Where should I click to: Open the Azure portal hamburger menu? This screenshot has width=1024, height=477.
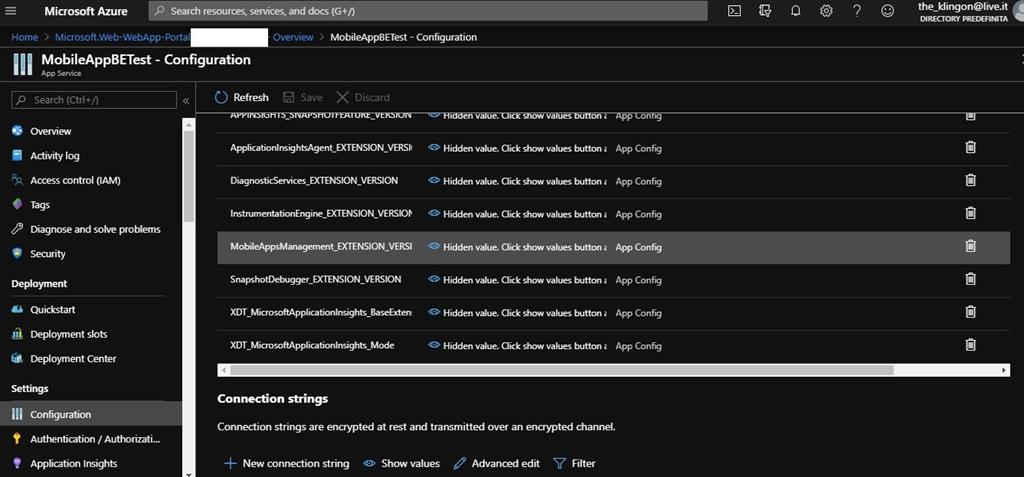pos(10,11)
